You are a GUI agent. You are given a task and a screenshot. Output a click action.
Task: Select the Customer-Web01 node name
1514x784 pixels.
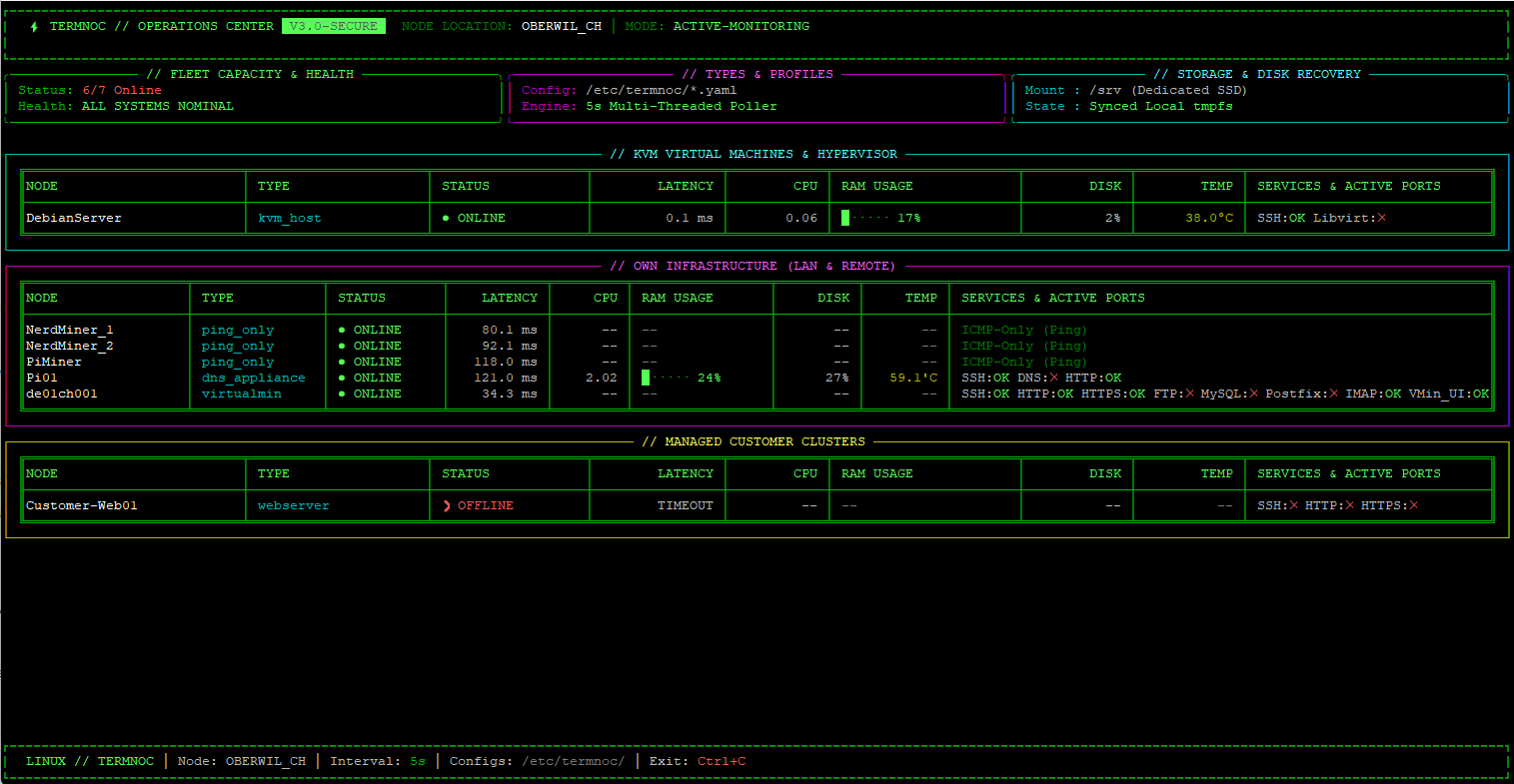point(82,505)
